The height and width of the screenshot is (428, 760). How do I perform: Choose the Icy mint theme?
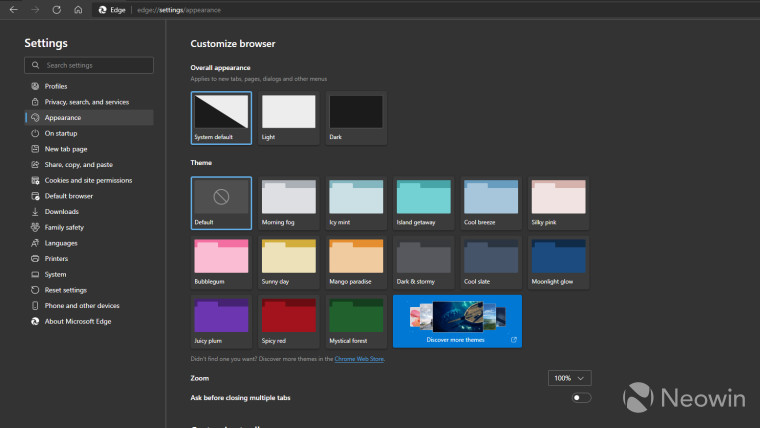point(356,203)
